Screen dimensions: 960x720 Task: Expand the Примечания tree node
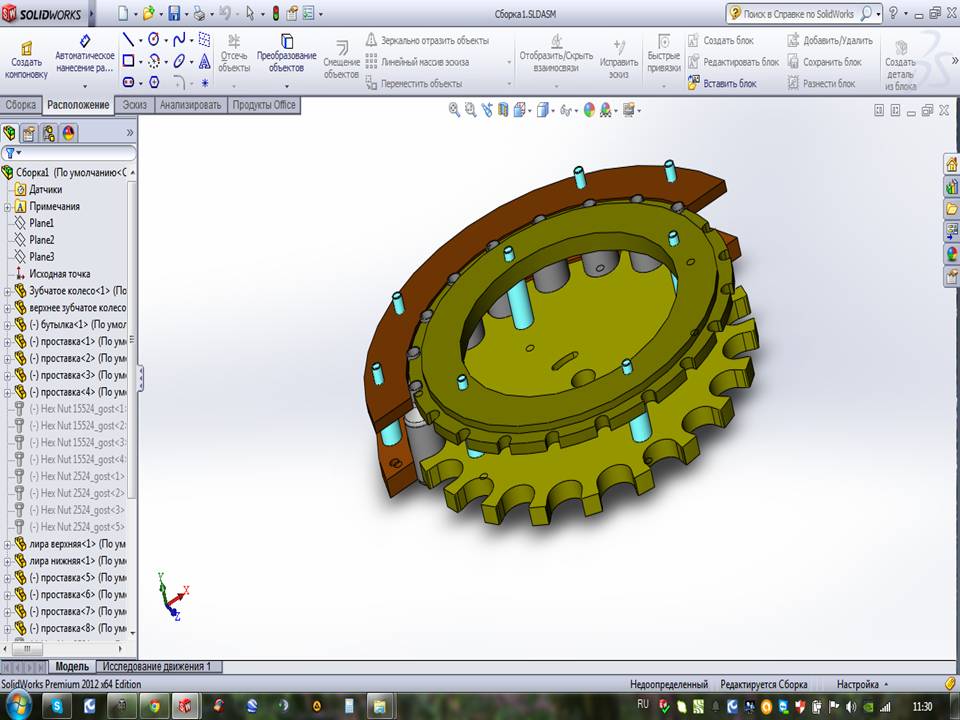(8, 206)
